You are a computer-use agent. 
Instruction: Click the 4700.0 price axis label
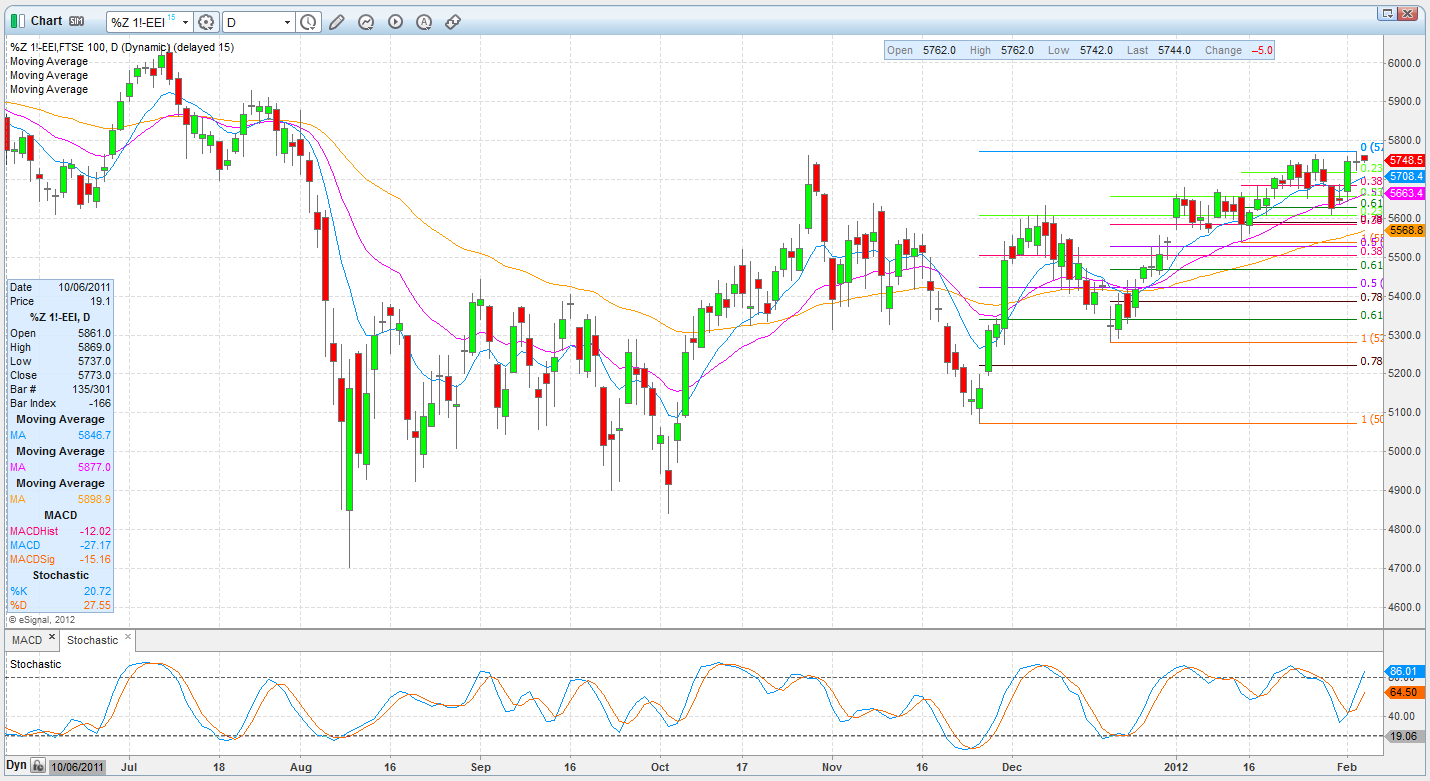pyautogui.click(x=1404, y=568)
